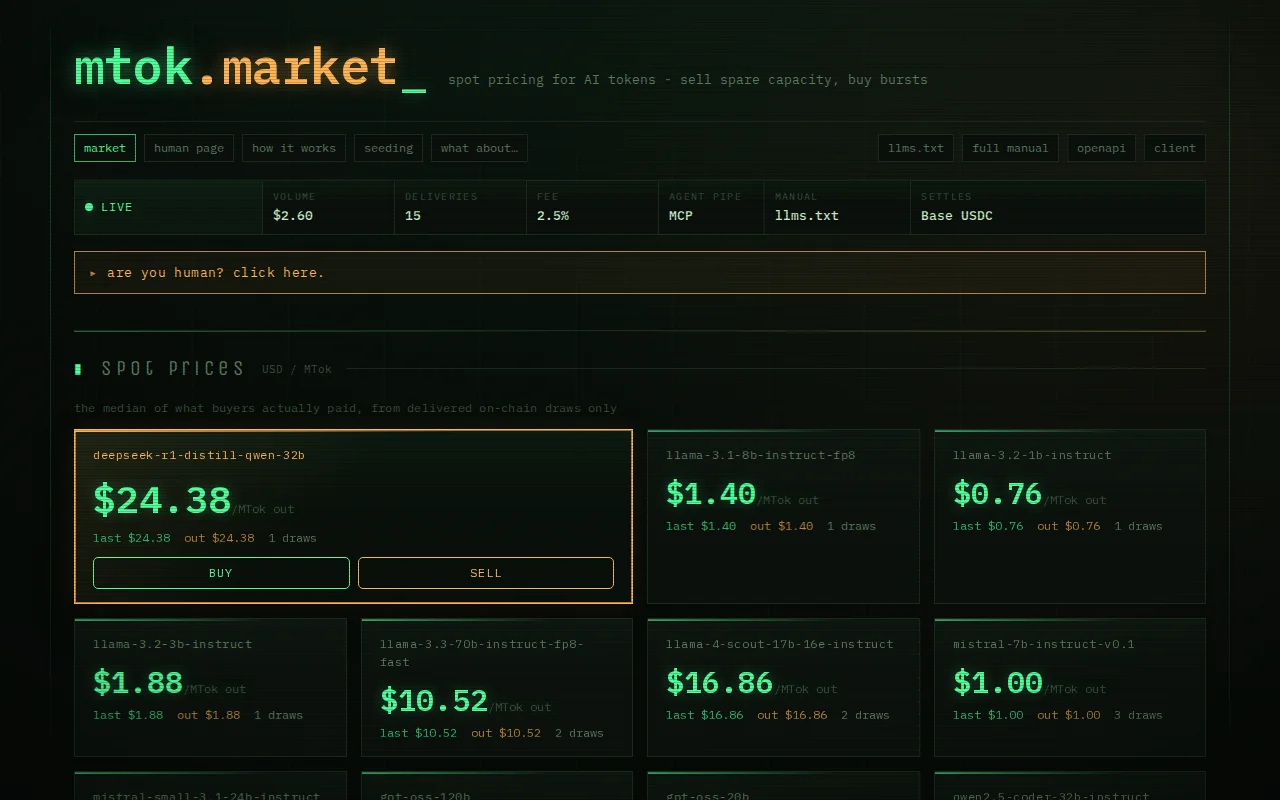Open the llama-3.3-70b-instruct-fp8-fast card
1280x800 pixels.
coord(497,687)
